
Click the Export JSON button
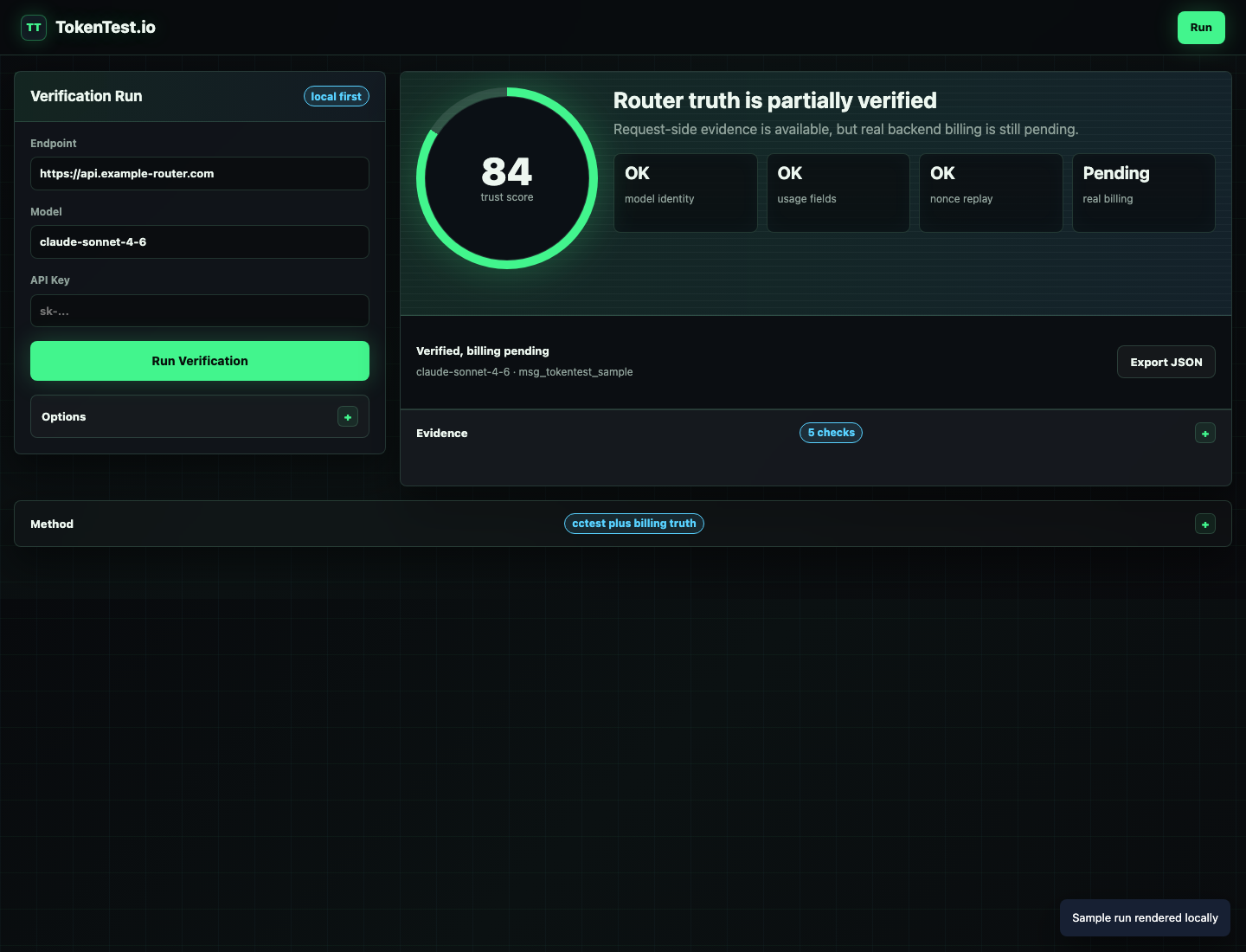(x=1166, y=362)
